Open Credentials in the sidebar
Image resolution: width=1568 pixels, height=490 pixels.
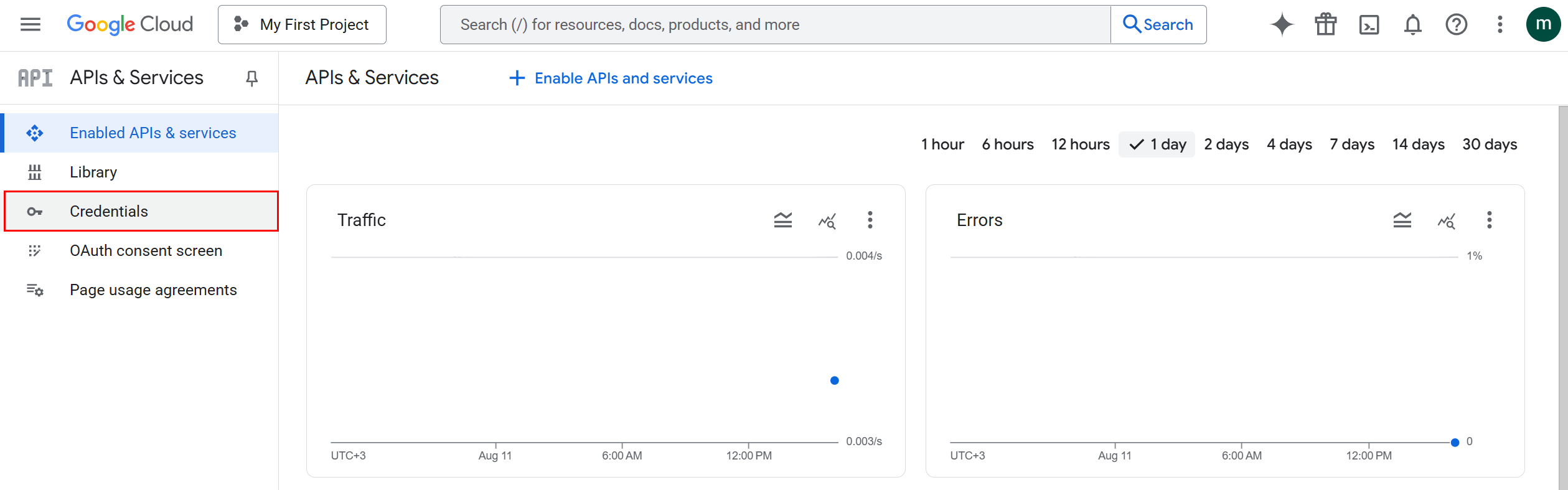coord(141,211)
